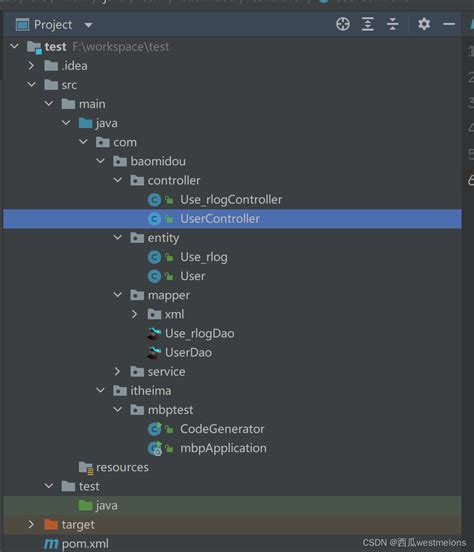Select the User entity class
474x552 pixels.
pyautogui.click(x=192, y=276)
